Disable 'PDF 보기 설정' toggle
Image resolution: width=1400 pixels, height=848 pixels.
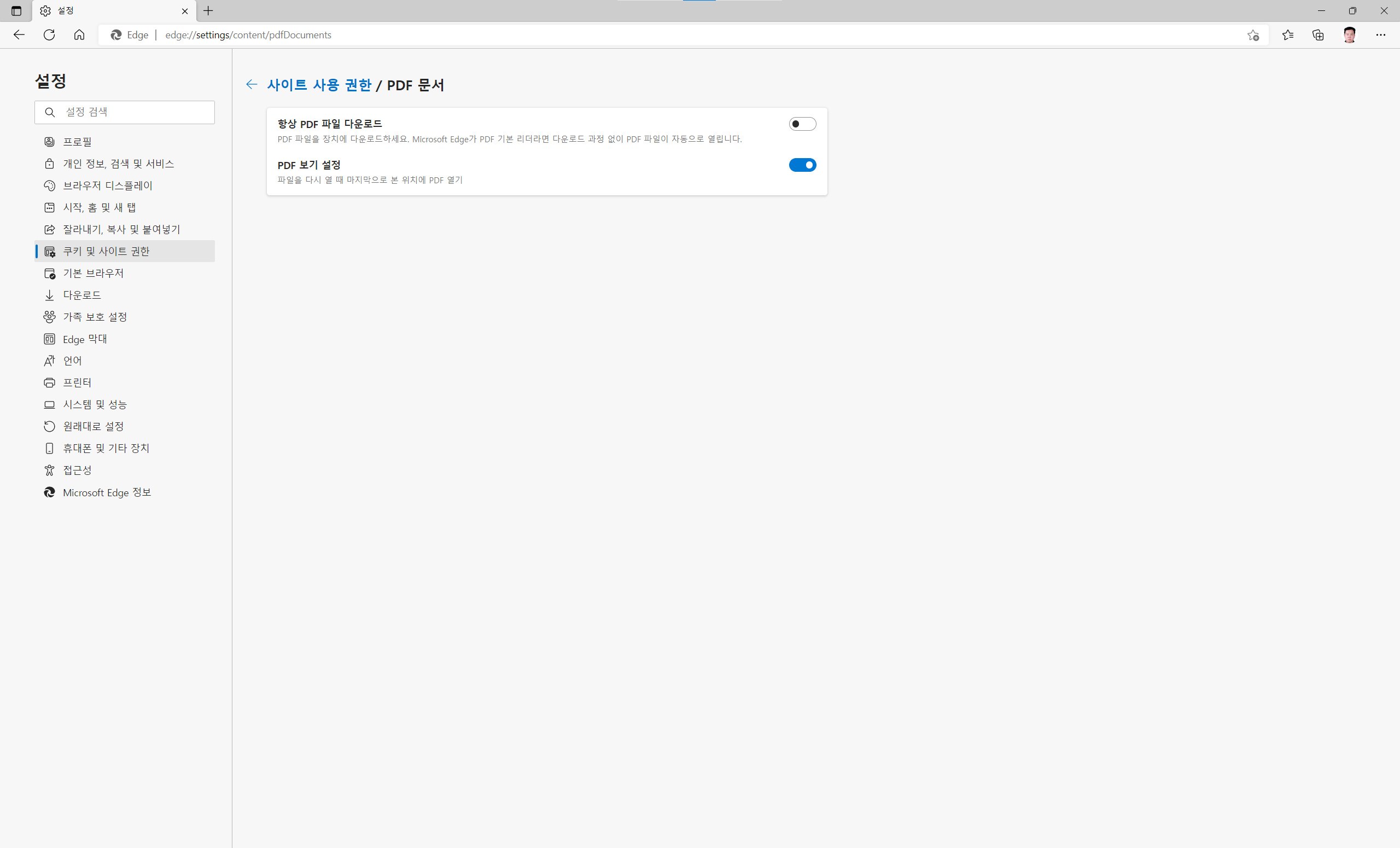pos(802,165)
